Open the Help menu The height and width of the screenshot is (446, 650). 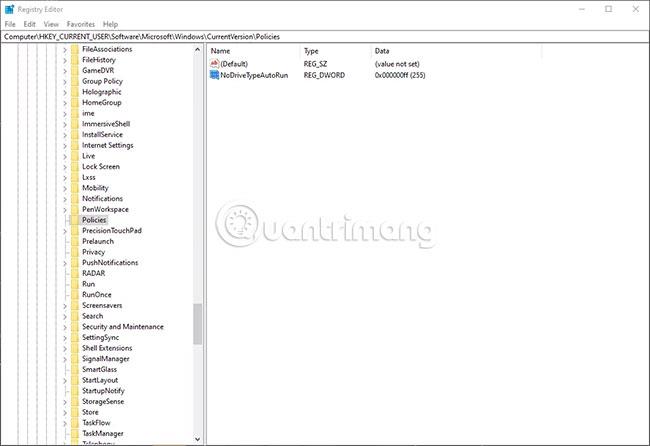[110, 24]
